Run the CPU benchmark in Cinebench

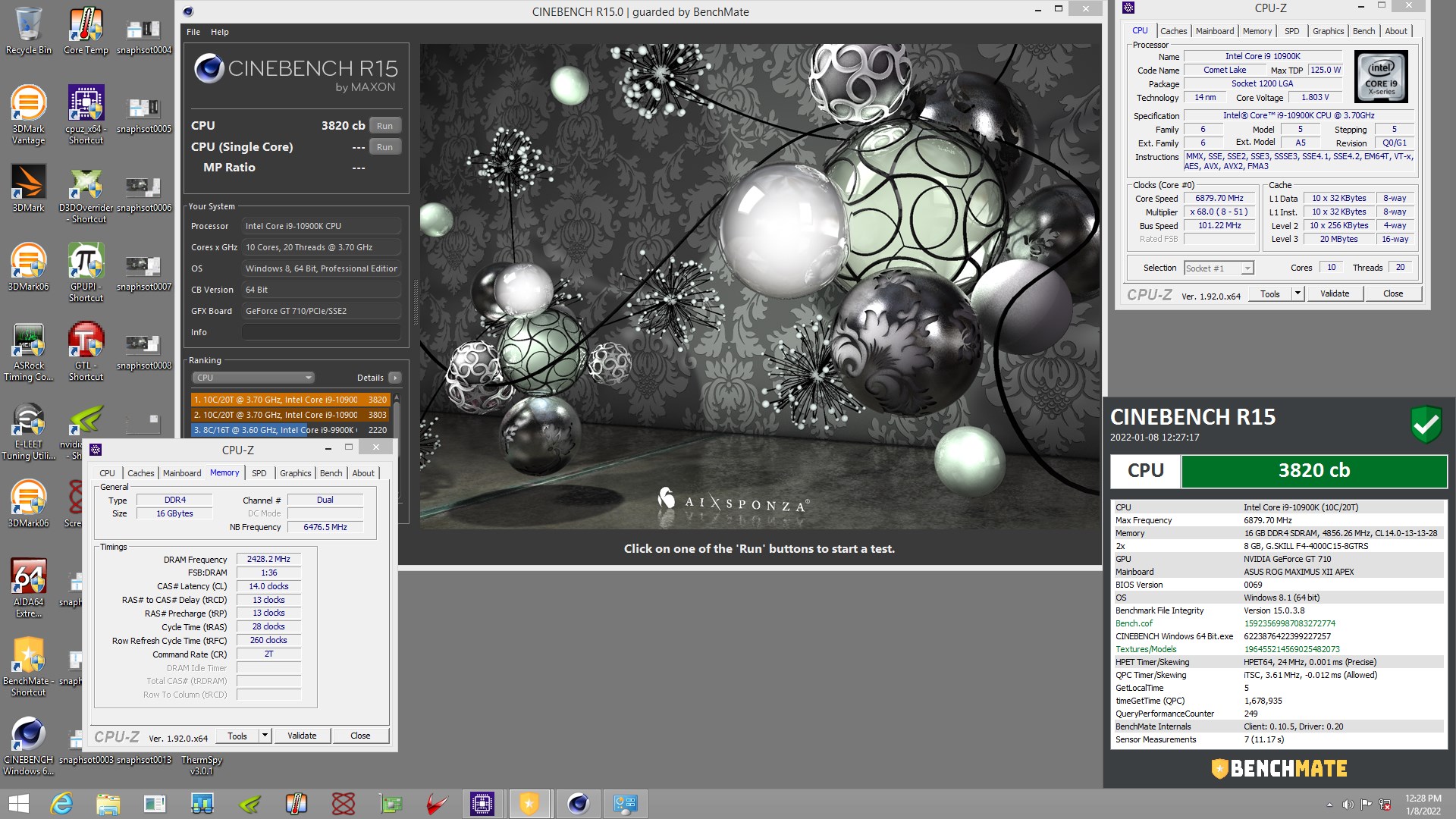click(x=385, y=126)
